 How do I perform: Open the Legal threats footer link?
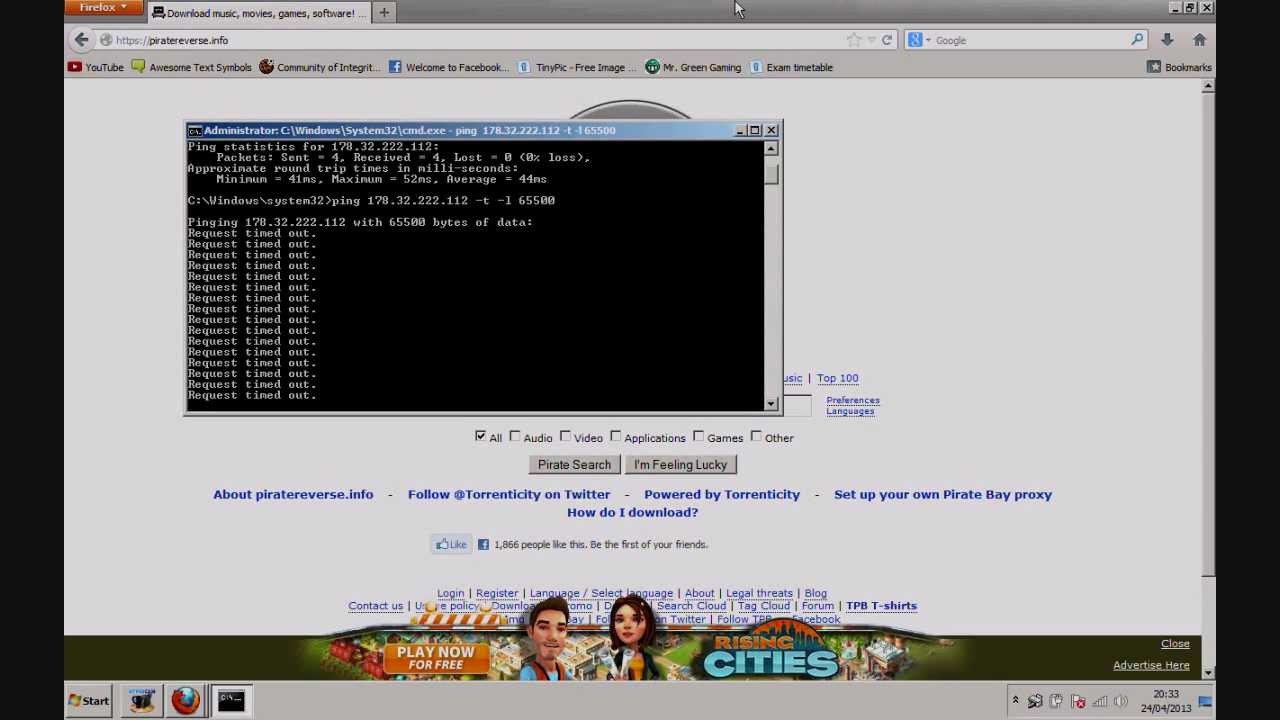click(x=759, y=593)
